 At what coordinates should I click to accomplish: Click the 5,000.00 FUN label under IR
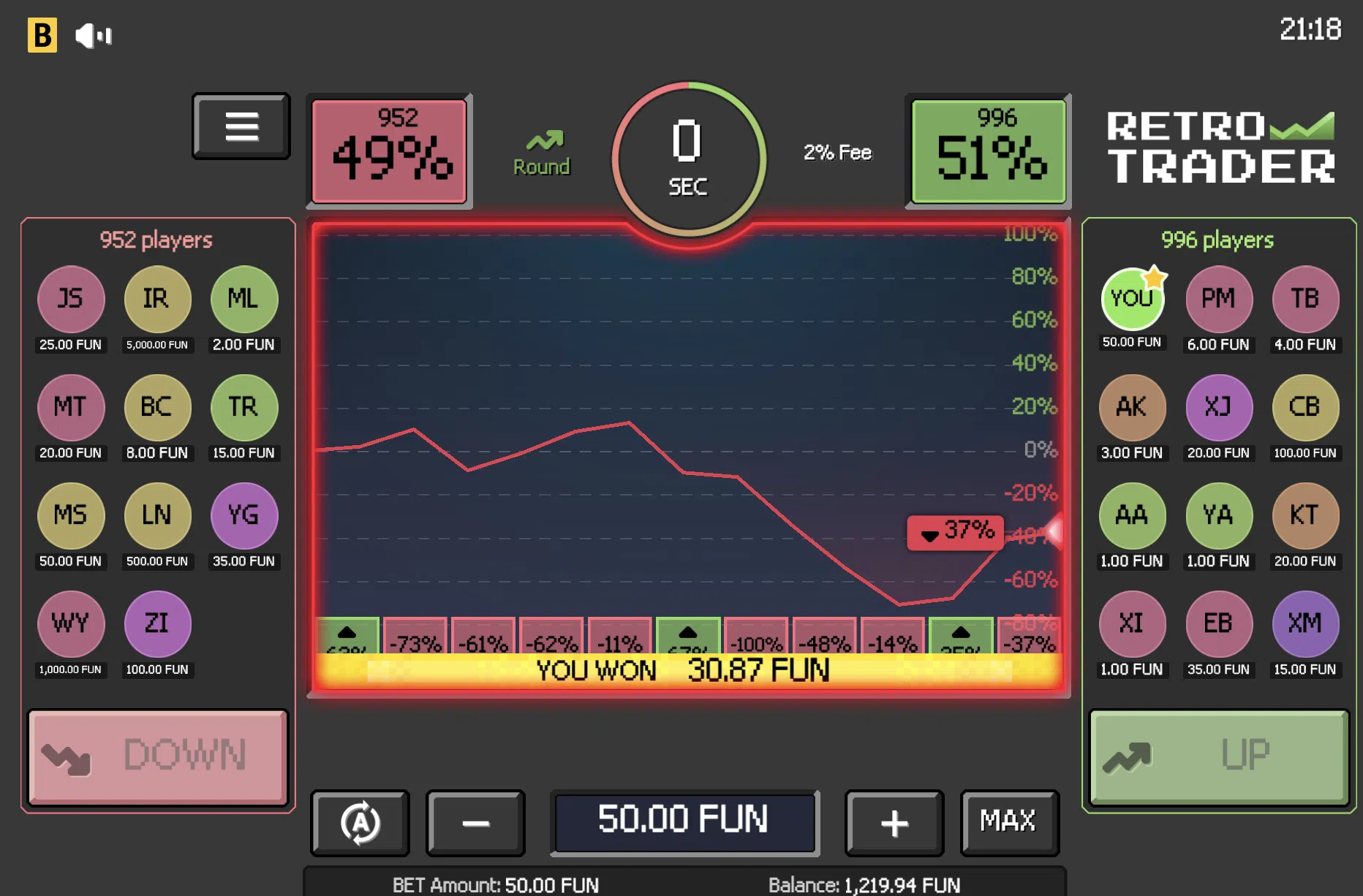(157, 345)
